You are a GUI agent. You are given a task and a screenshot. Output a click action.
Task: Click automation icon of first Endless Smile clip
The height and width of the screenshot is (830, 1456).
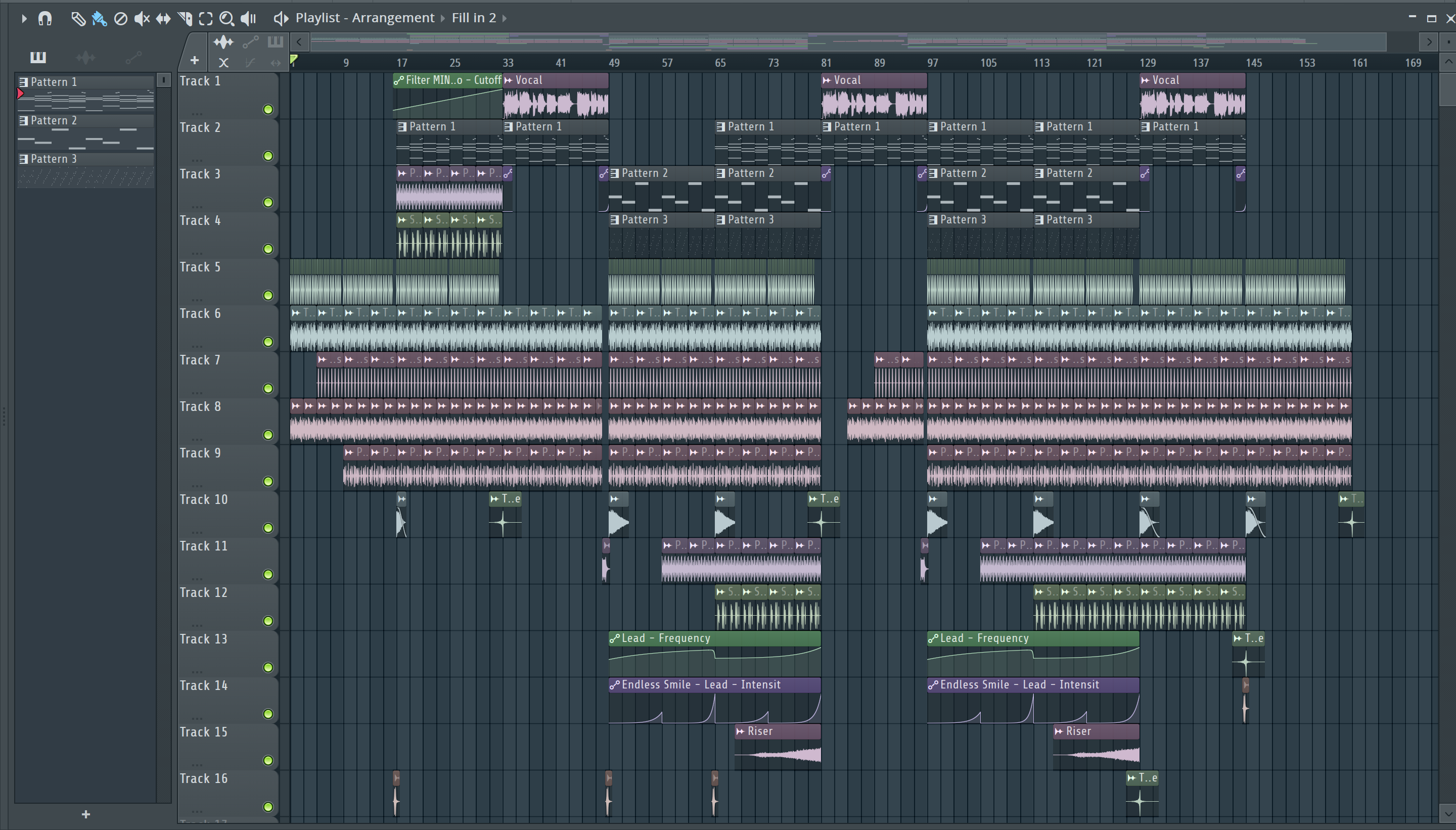click(615, 684)
